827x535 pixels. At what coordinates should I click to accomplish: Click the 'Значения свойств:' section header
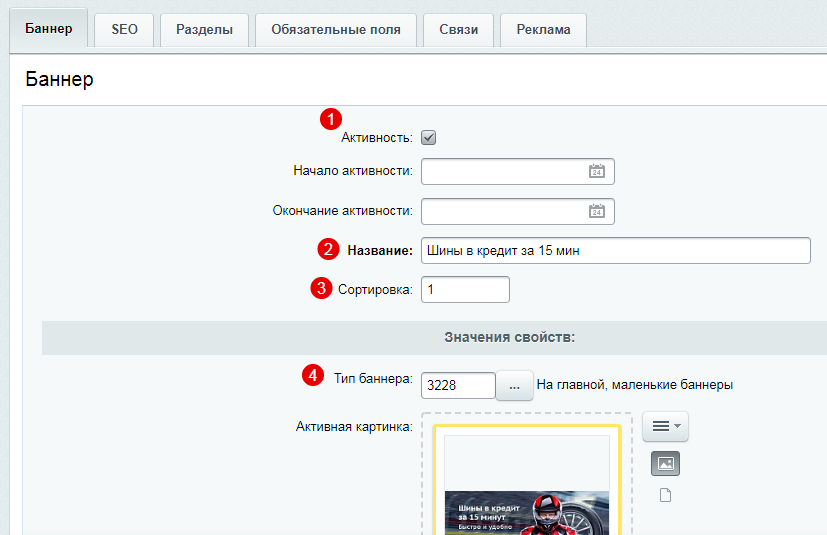pyautogui.click(x=509, y=337)
